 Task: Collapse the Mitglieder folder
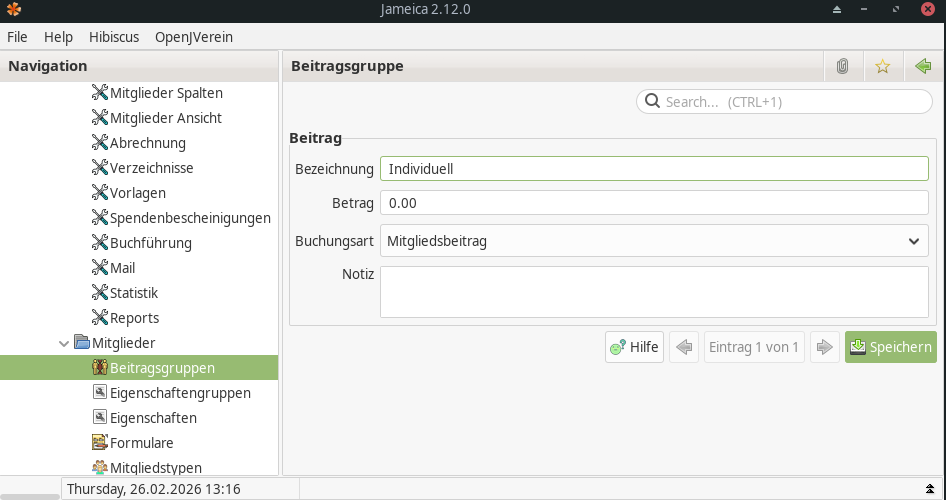click(x=64, y=343)
